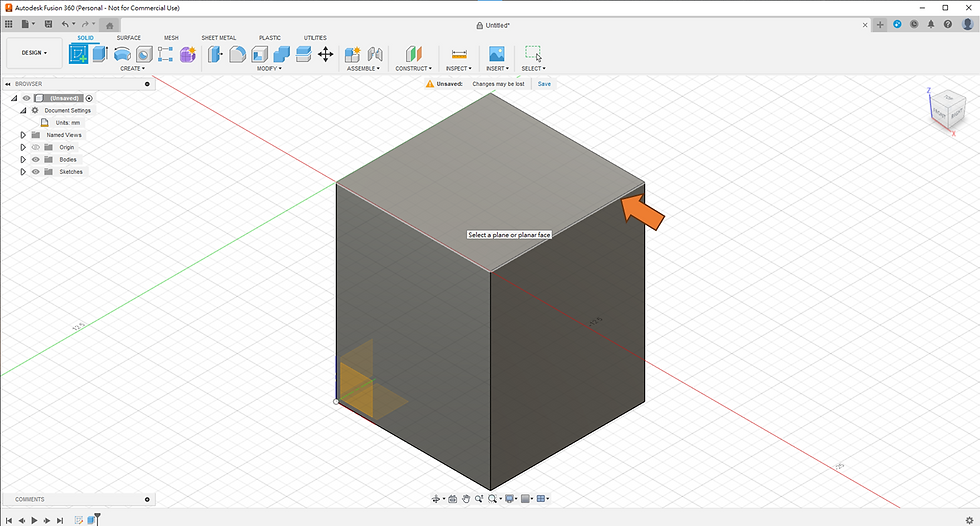Expand the Named Views tree node
Screen dimensions: 980x526
coord(23,135)
